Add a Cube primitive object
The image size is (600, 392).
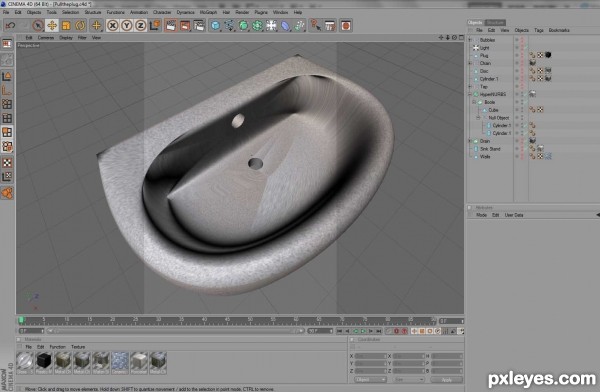[x=215, y=26]
